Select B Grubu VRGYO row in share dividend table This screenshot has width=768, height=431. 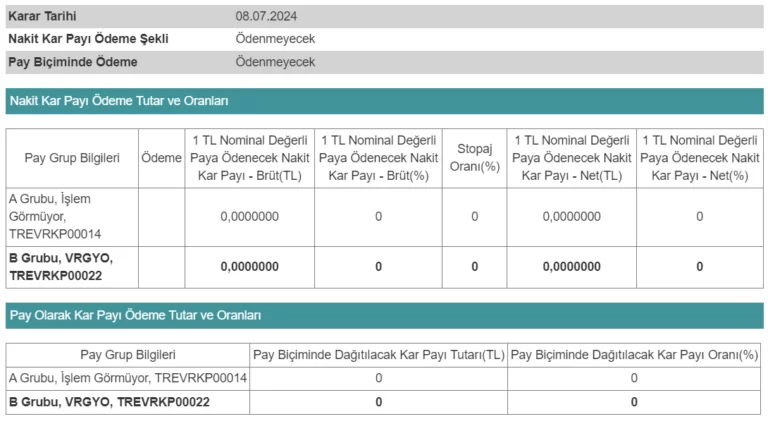[x=109, y=402]
